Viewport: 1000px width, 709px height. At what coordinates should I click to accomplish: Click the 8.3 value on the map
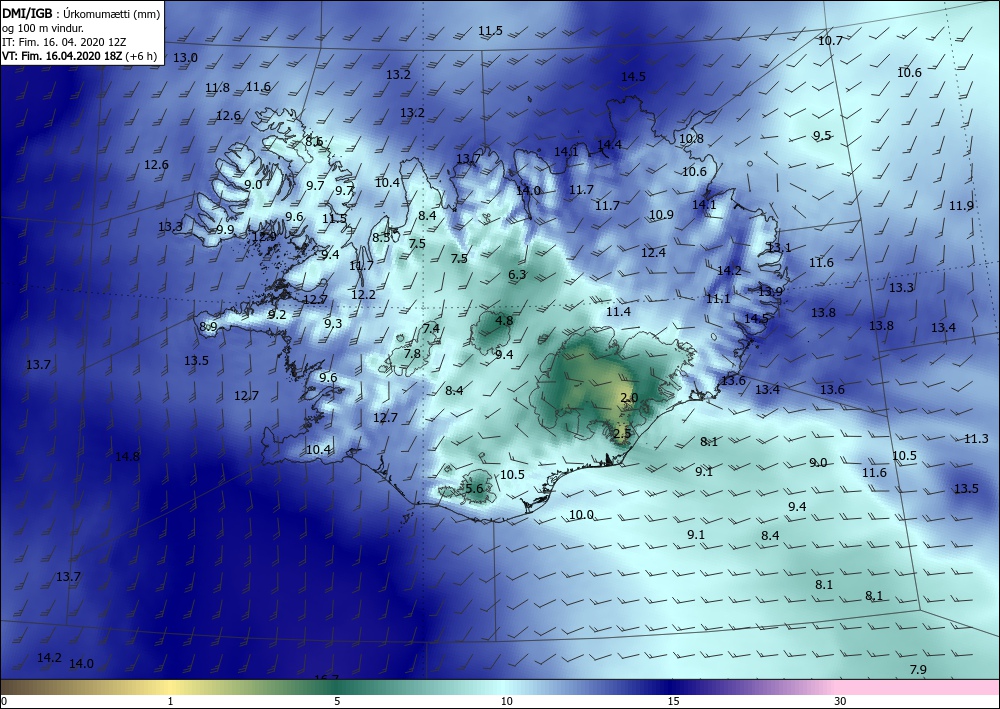point(381,237)
